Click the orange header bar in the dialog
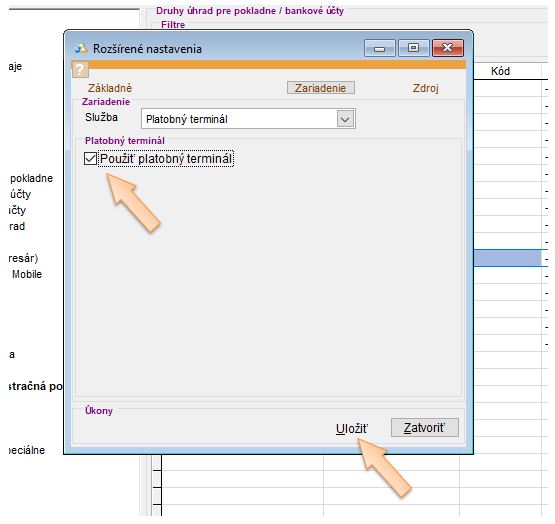555x524 pixels. (277, 65)
